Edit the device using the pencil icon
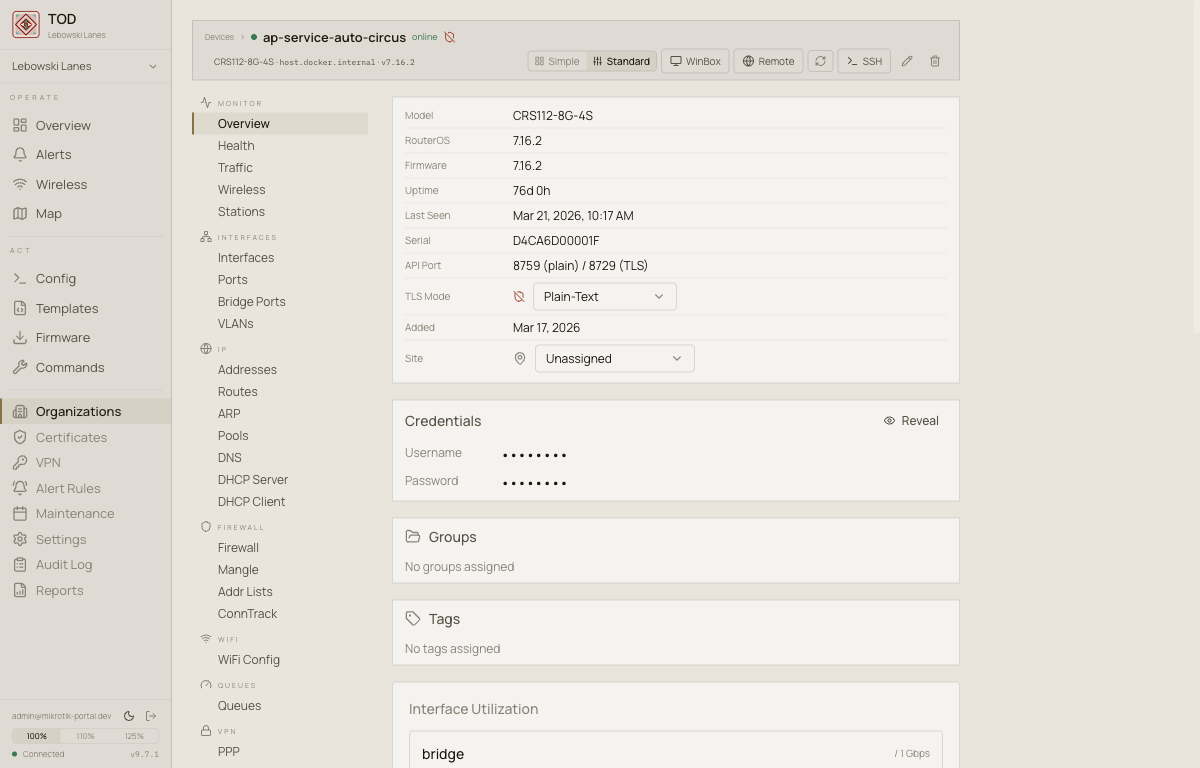Viewport: 1200px width, 768px height. (907, 61)
